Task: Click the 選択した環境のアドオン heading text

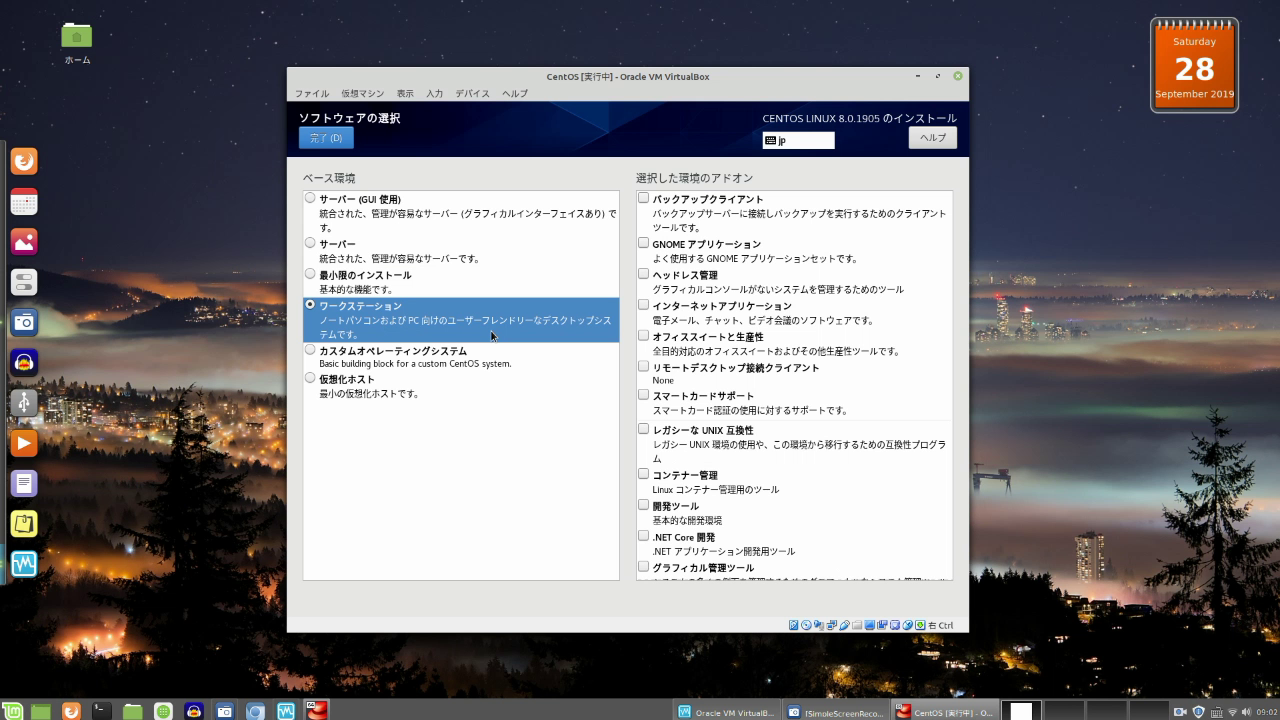Action: (694, 178)
